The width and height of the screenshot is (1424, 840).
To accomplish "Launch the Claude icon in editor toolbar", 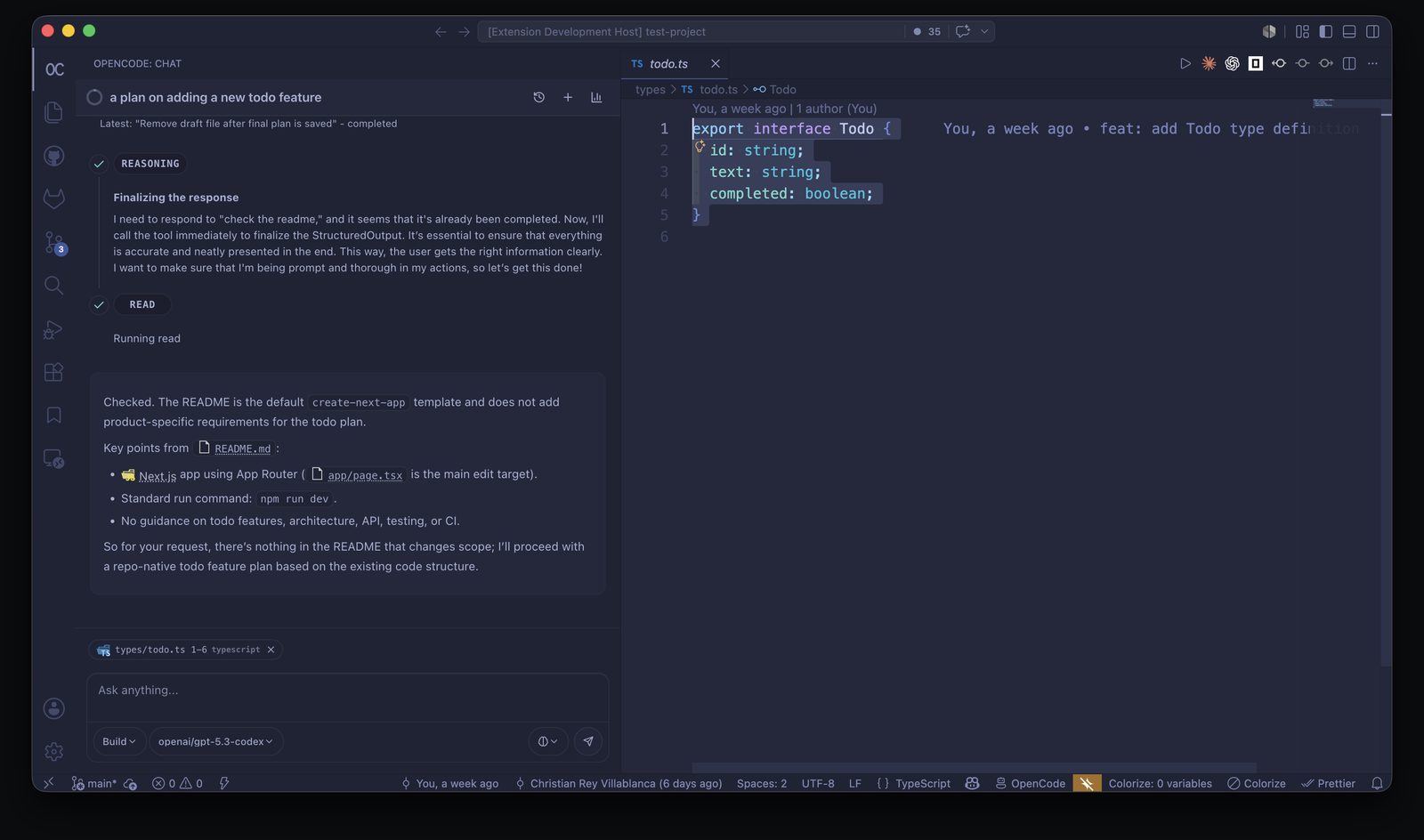I will (x=1209, y=63).
